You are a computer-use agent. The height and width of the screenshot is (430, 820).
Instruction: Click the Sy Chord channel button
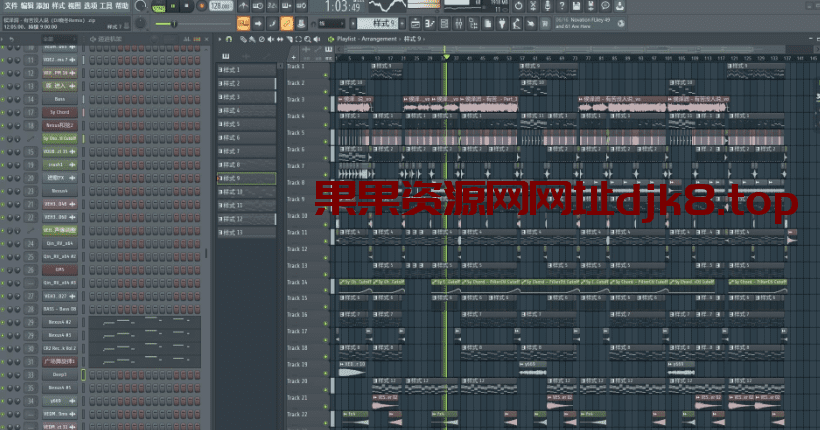pyautogui.click(x=59, y=112)
